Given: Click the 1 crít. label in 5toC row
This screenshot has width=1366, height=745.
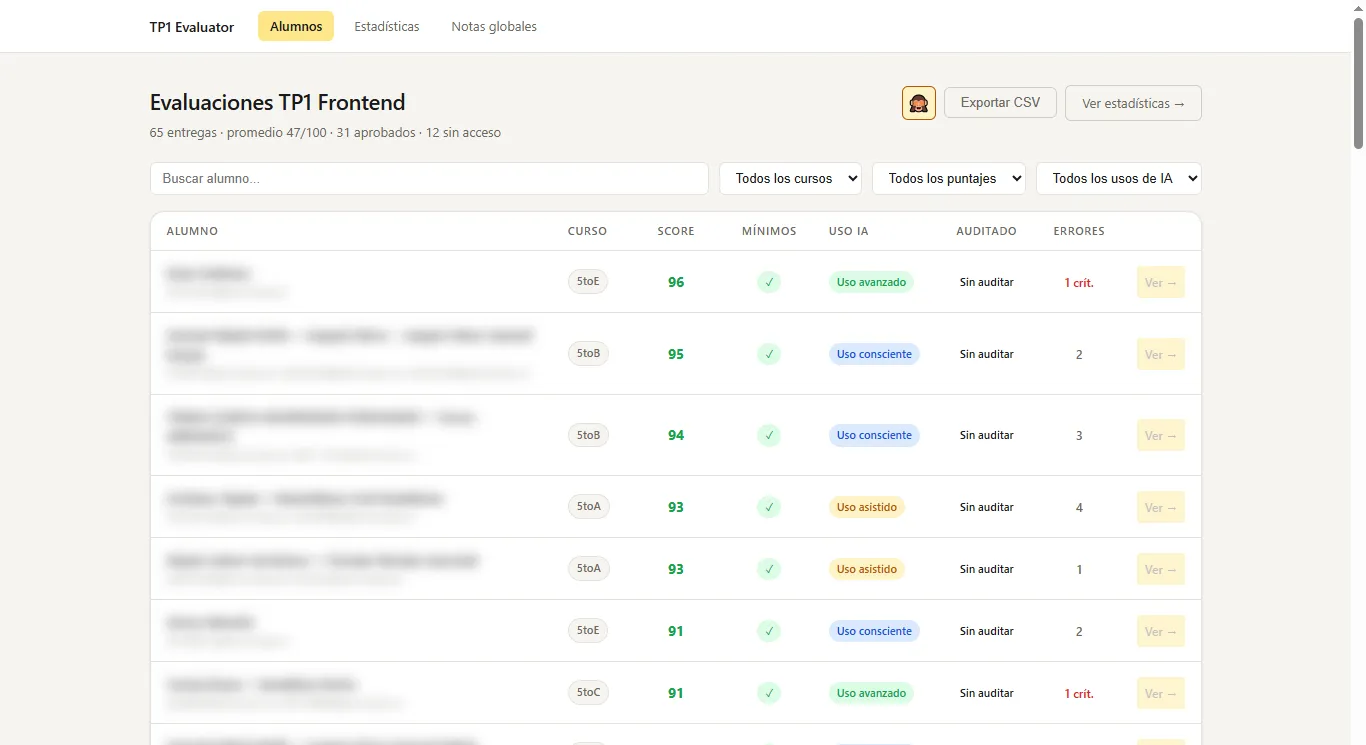Looking at the screenshot, I should click(x=1079, y=693).
